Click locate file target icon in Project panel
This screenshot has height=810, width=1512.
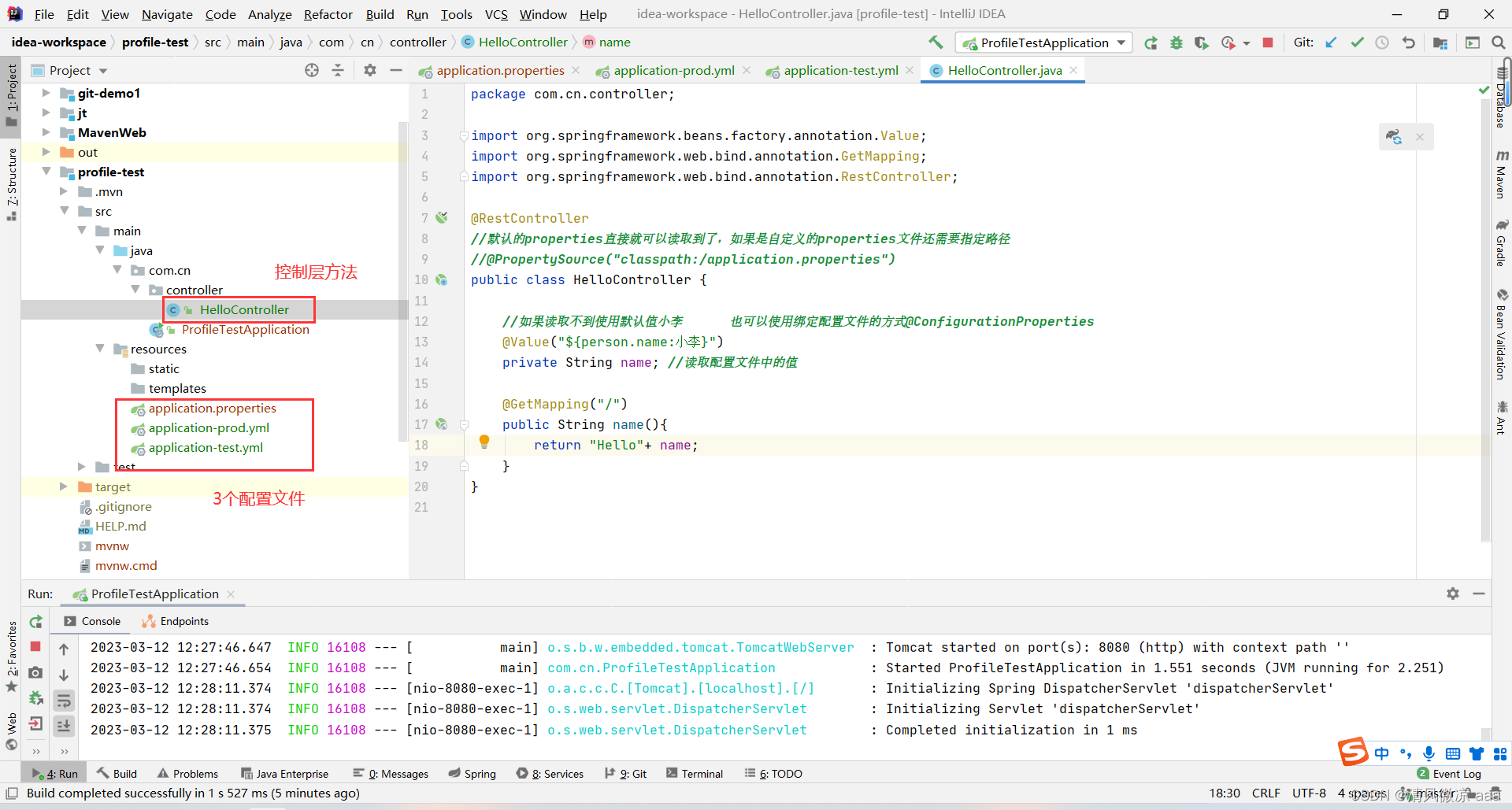coord(312,70)
